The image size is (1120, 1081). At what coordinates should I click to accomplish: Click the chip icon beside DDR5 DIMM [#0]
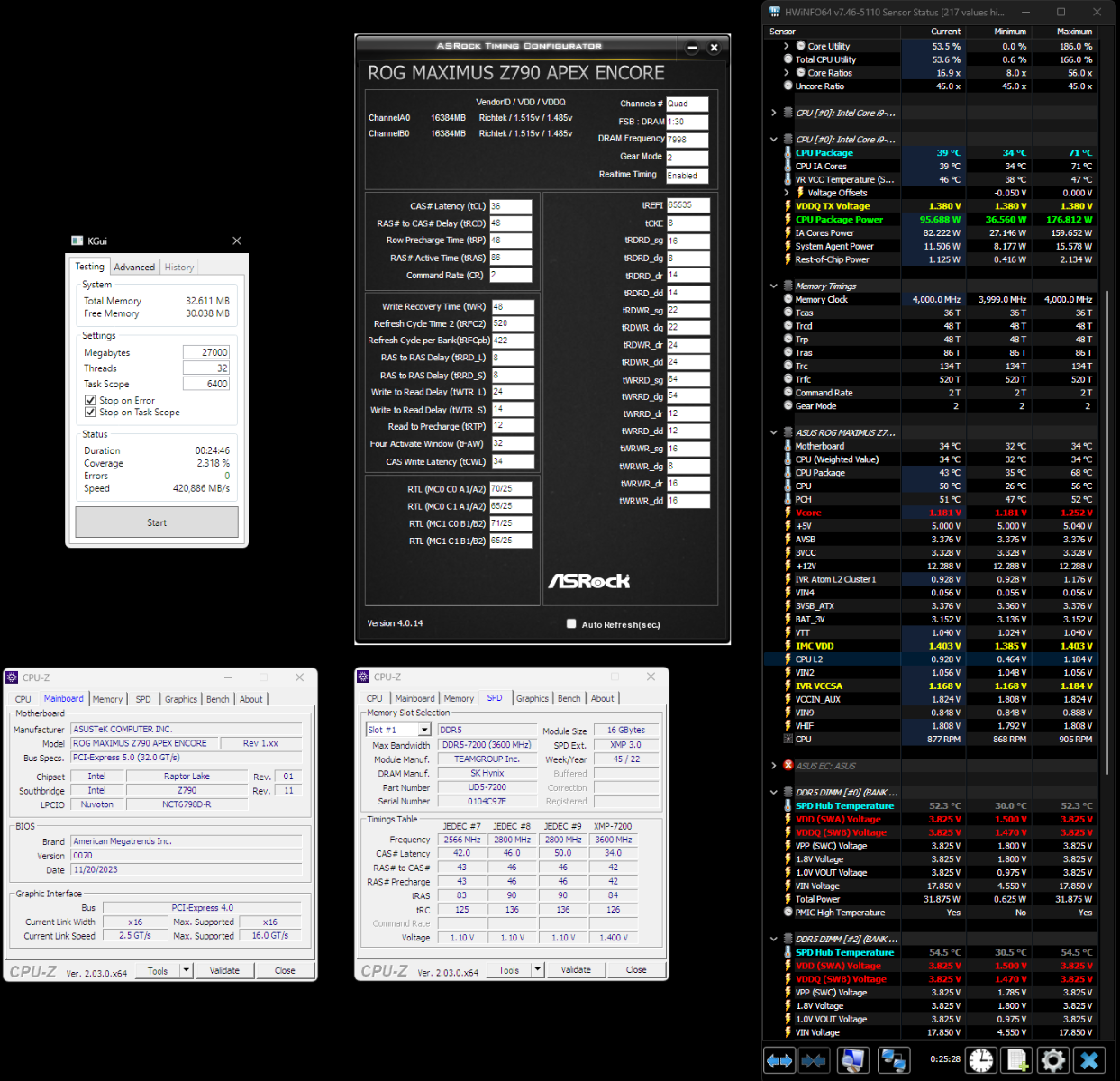point(788,793)
